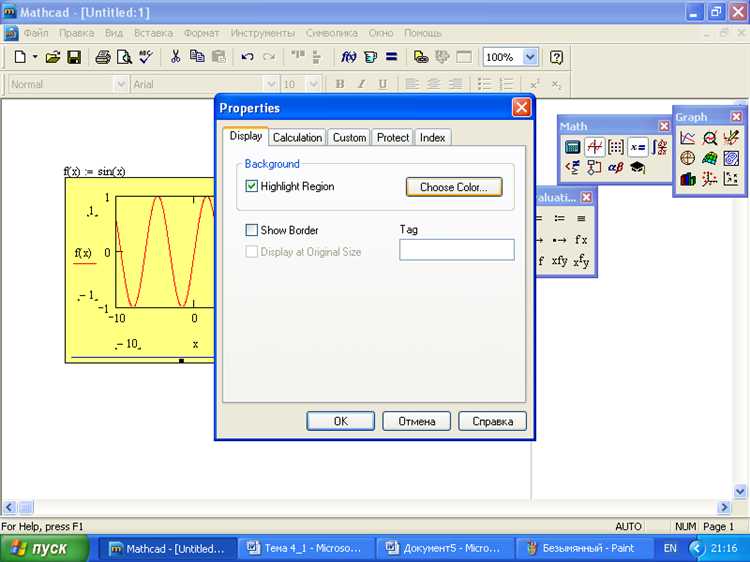Screen dimensions: 750x562
Task: Click the New worksheet icon
Action: point(20,57)
